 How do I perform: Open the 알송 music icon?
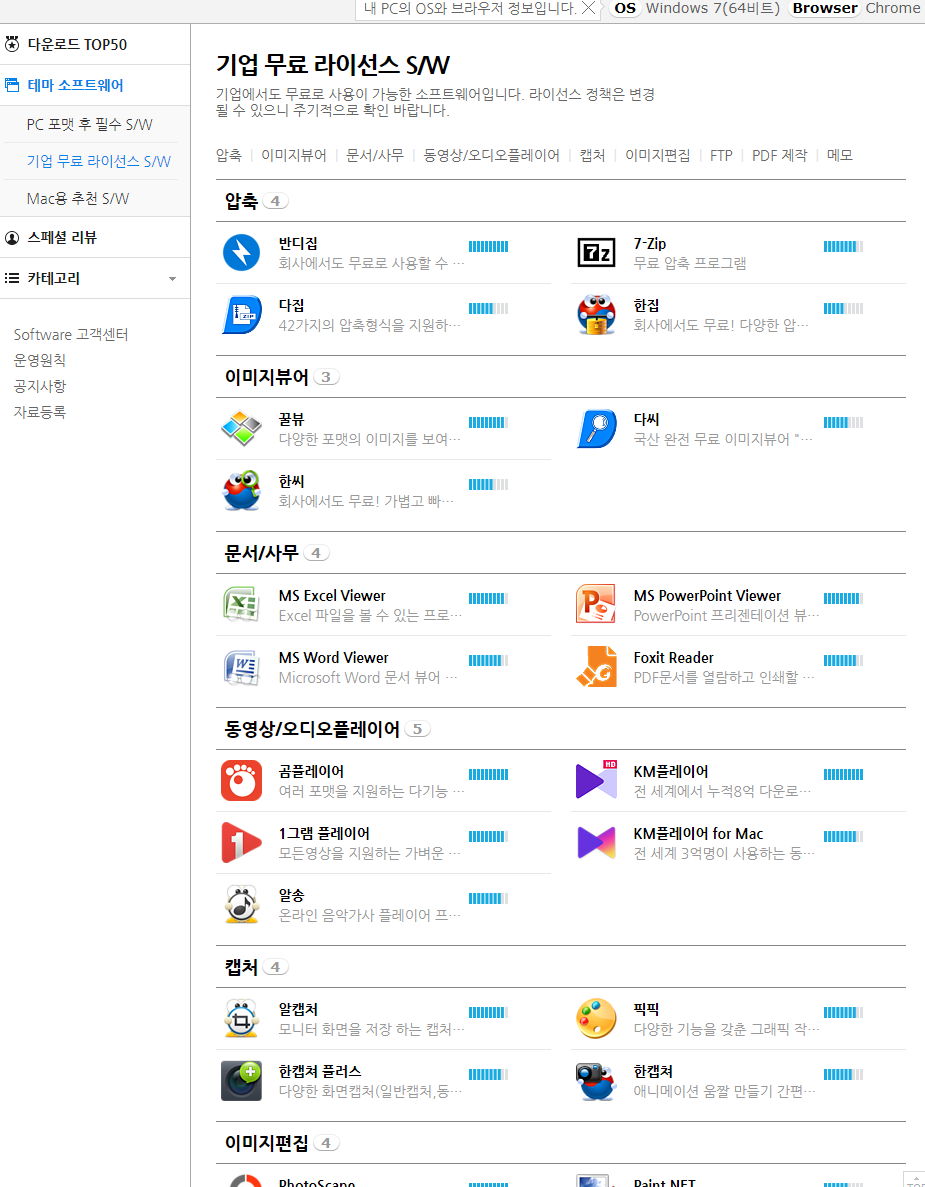click(x=241, y=905)
